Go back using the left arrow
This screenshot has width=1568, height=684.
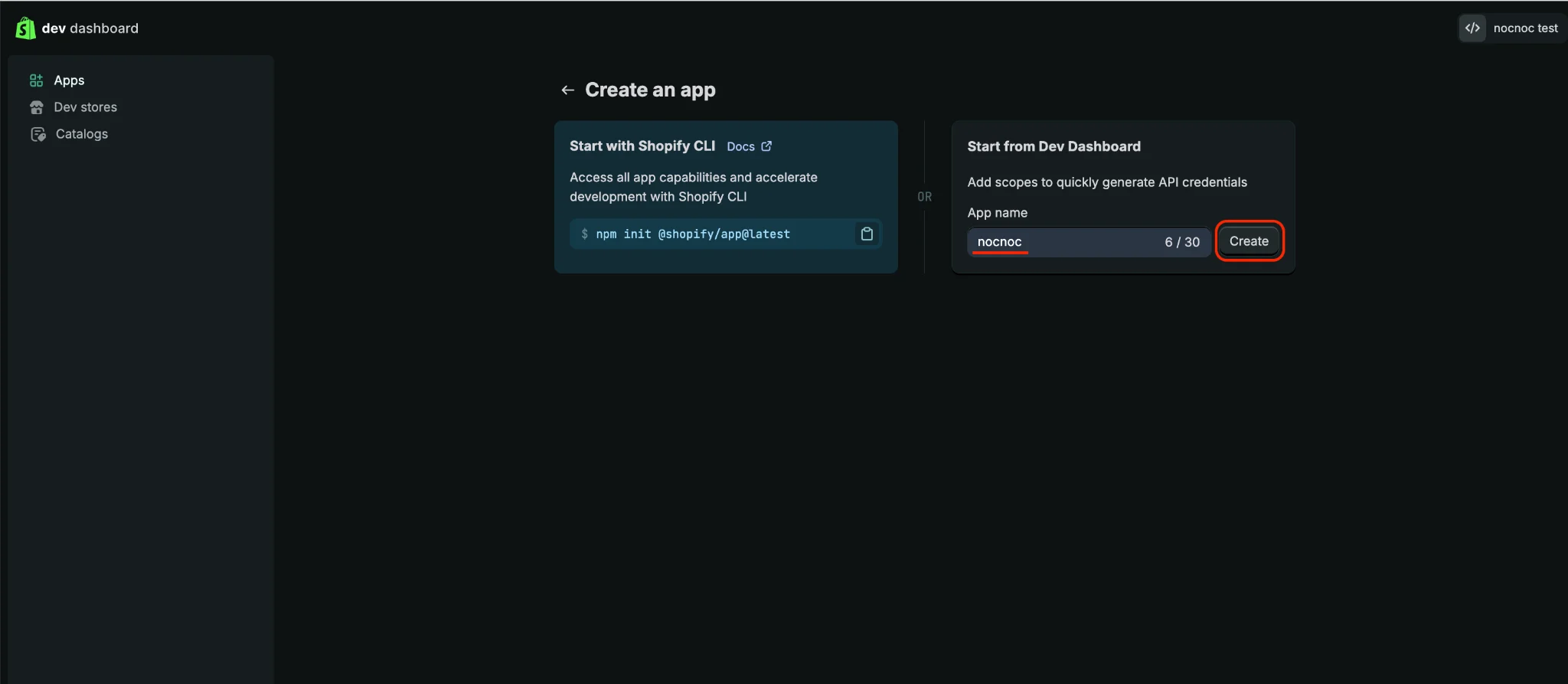click(567, 90)
